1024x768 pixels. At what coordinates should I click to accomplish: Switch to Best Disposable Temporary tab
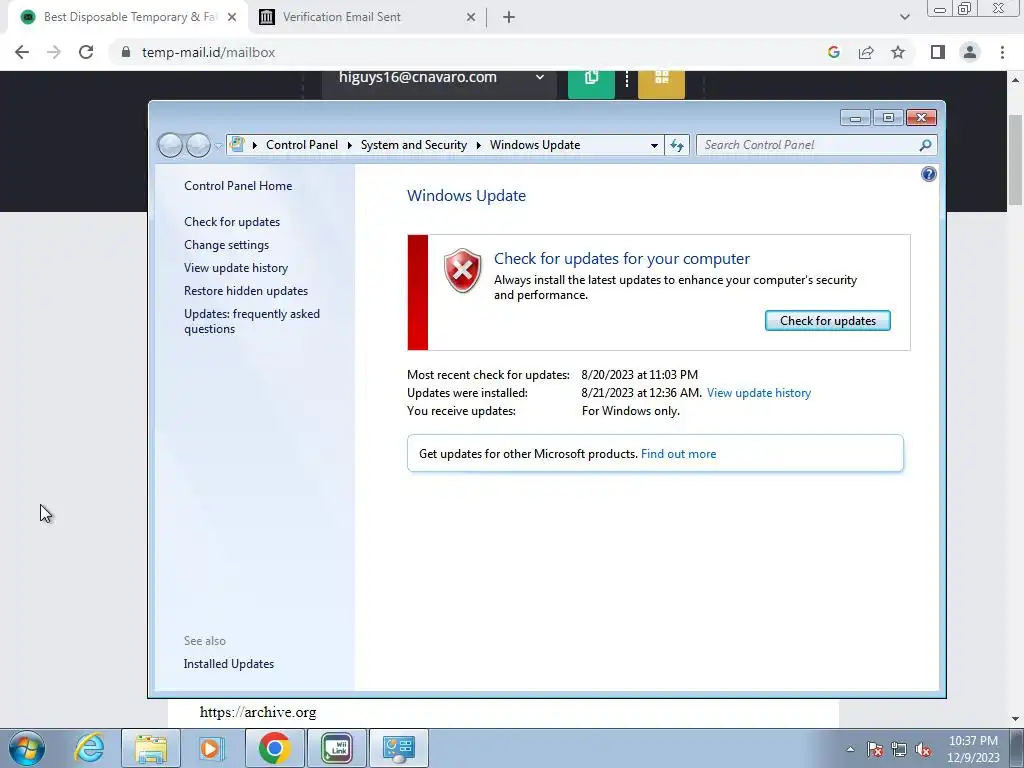pyautogui.click(x=128, y=17)
